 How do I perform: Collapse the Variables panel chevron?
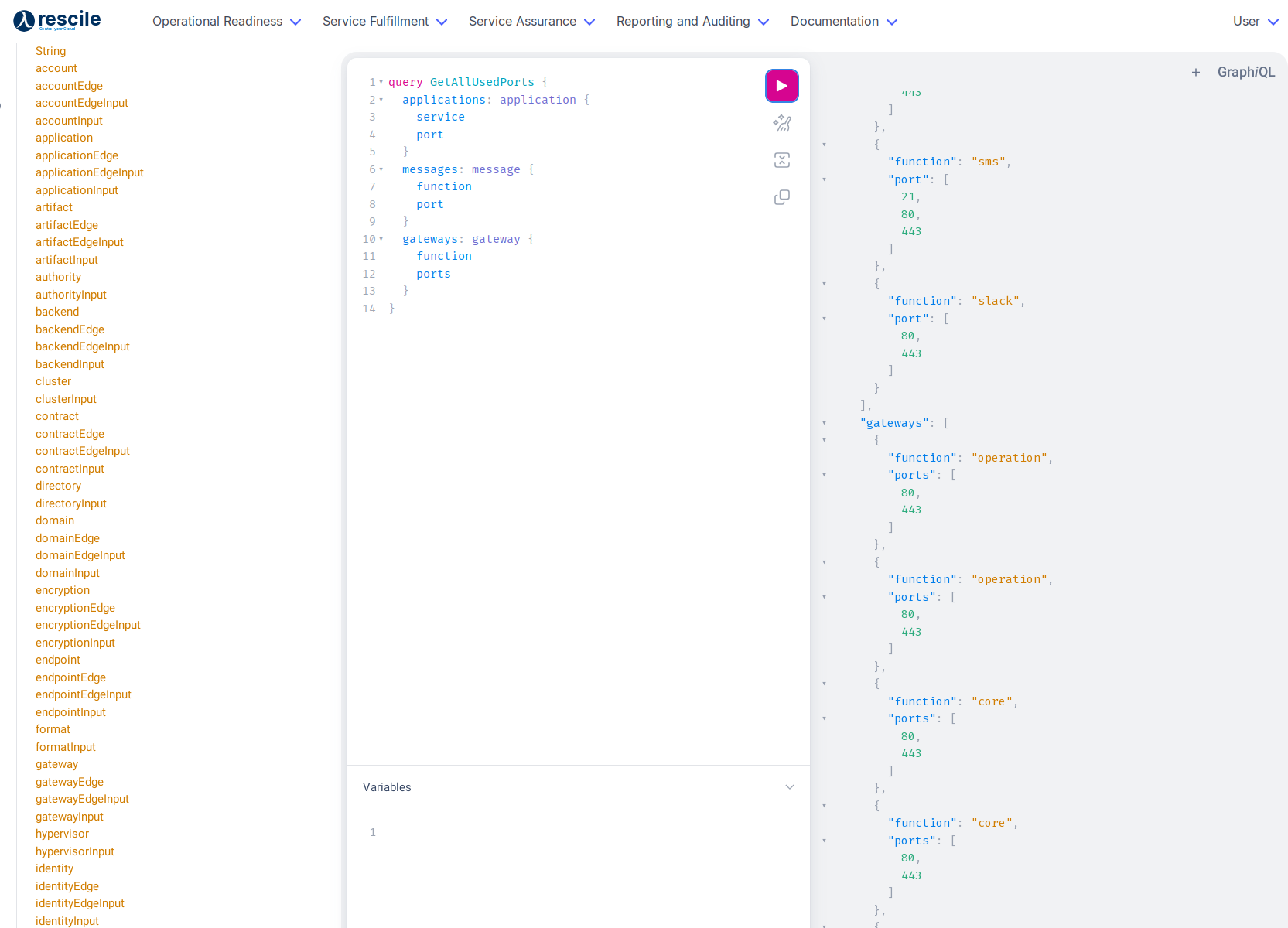point(789,787)
